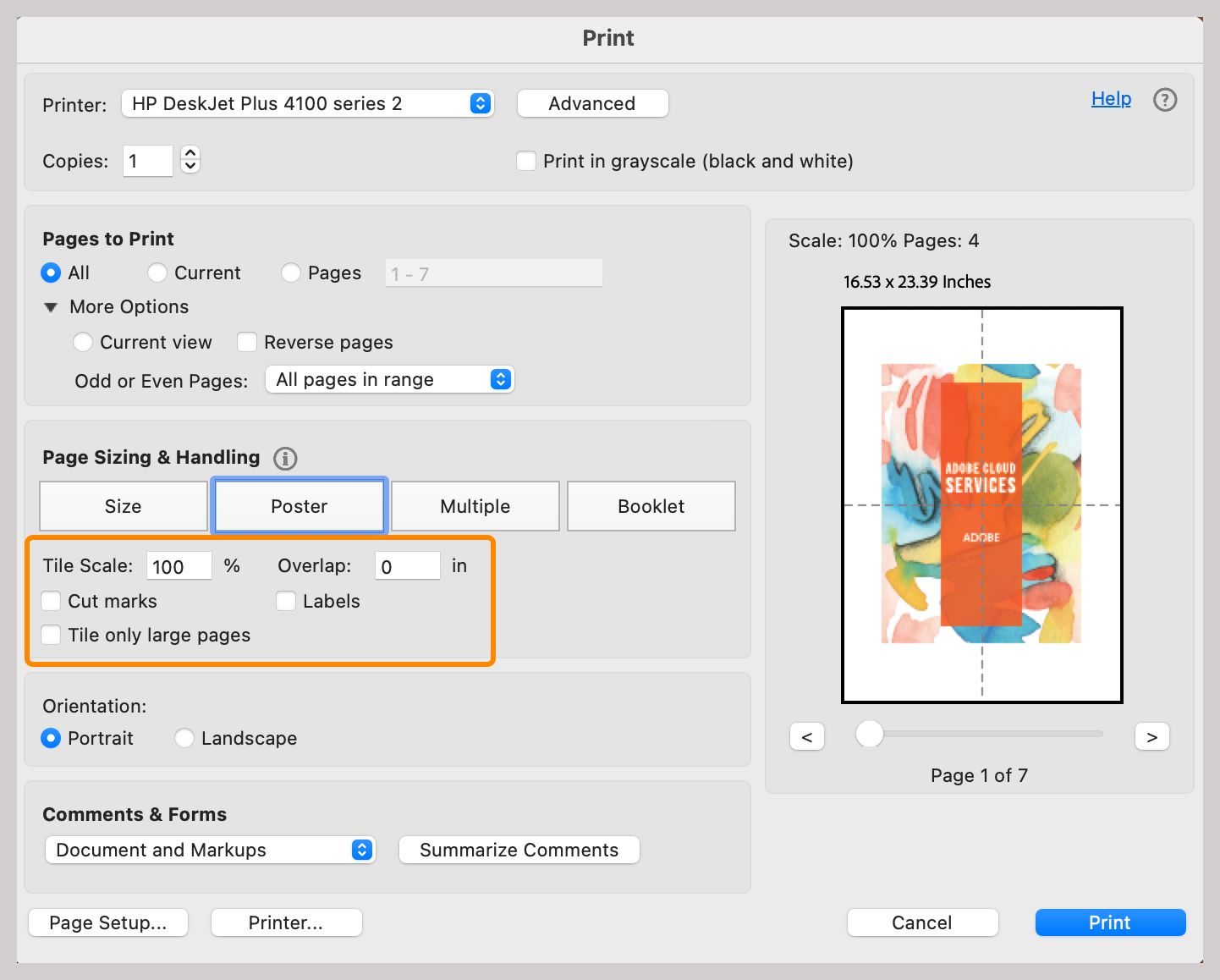Go to previous preview page arrow
This screenshot has width=1220, height=980.
pyautogui.click(x=807, y=736)
